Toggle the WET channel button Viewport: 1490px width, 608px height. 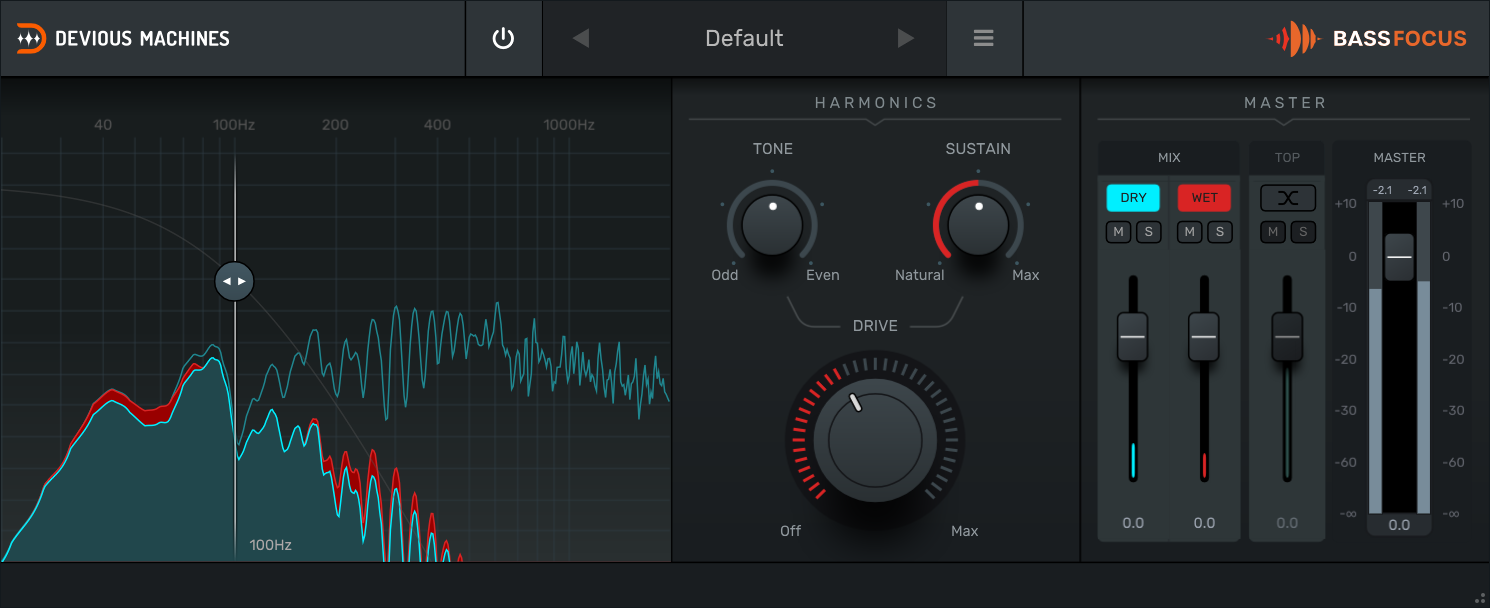(1205, 197)
